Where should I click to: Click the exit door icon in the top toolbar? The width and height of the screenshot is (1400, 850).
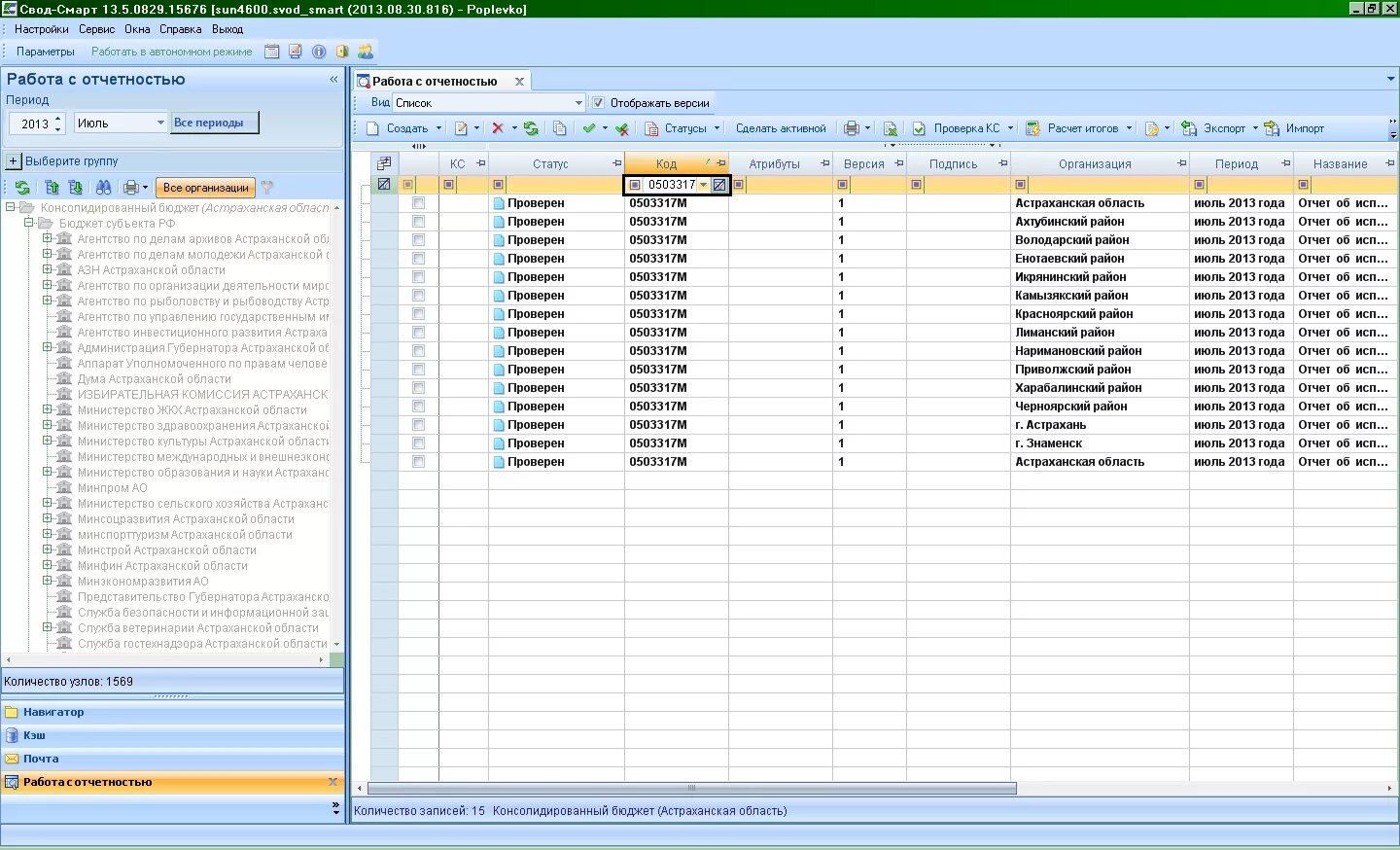pyautogui.click(x=342, y=52)
